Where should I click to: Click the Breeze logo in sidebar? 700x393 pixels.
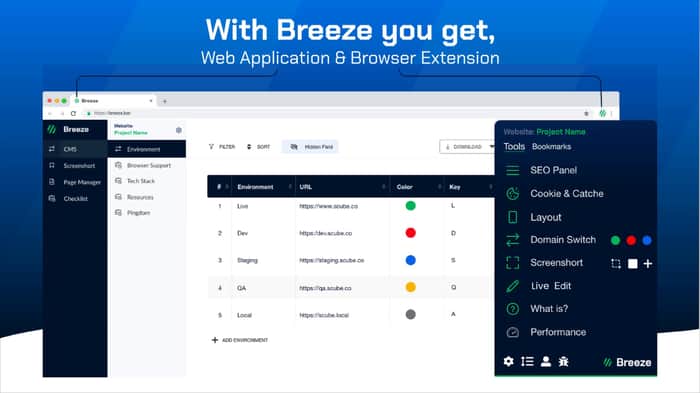[x=68, y=130]
